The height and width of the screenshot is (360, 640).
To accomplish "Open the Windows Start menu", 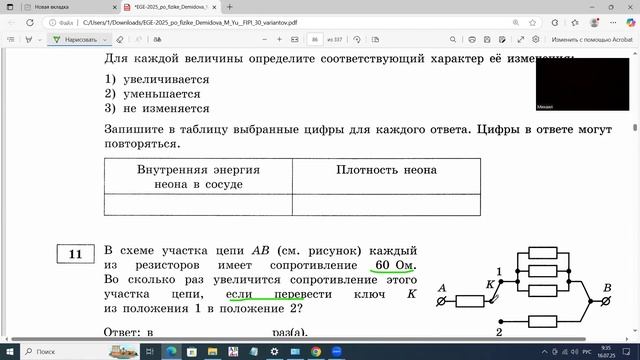I will (9, 351).
